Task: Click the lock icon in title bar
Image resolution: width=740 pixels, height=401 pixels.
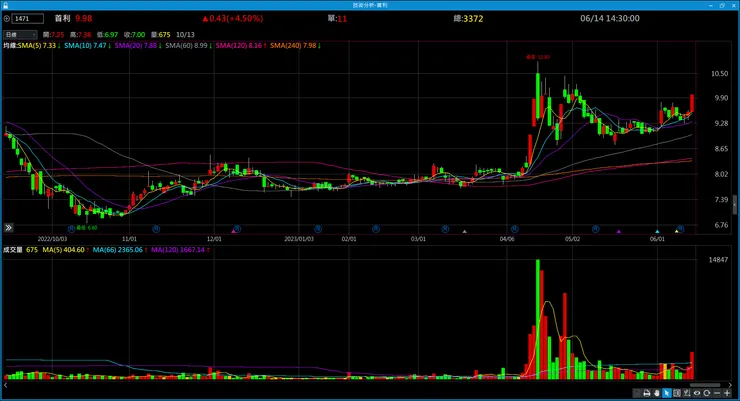Action: tap(6, 5)
